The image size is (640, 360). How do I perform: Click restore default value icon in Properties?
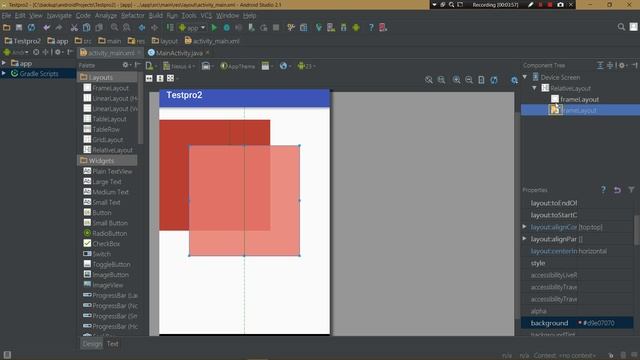coord(617,190)
